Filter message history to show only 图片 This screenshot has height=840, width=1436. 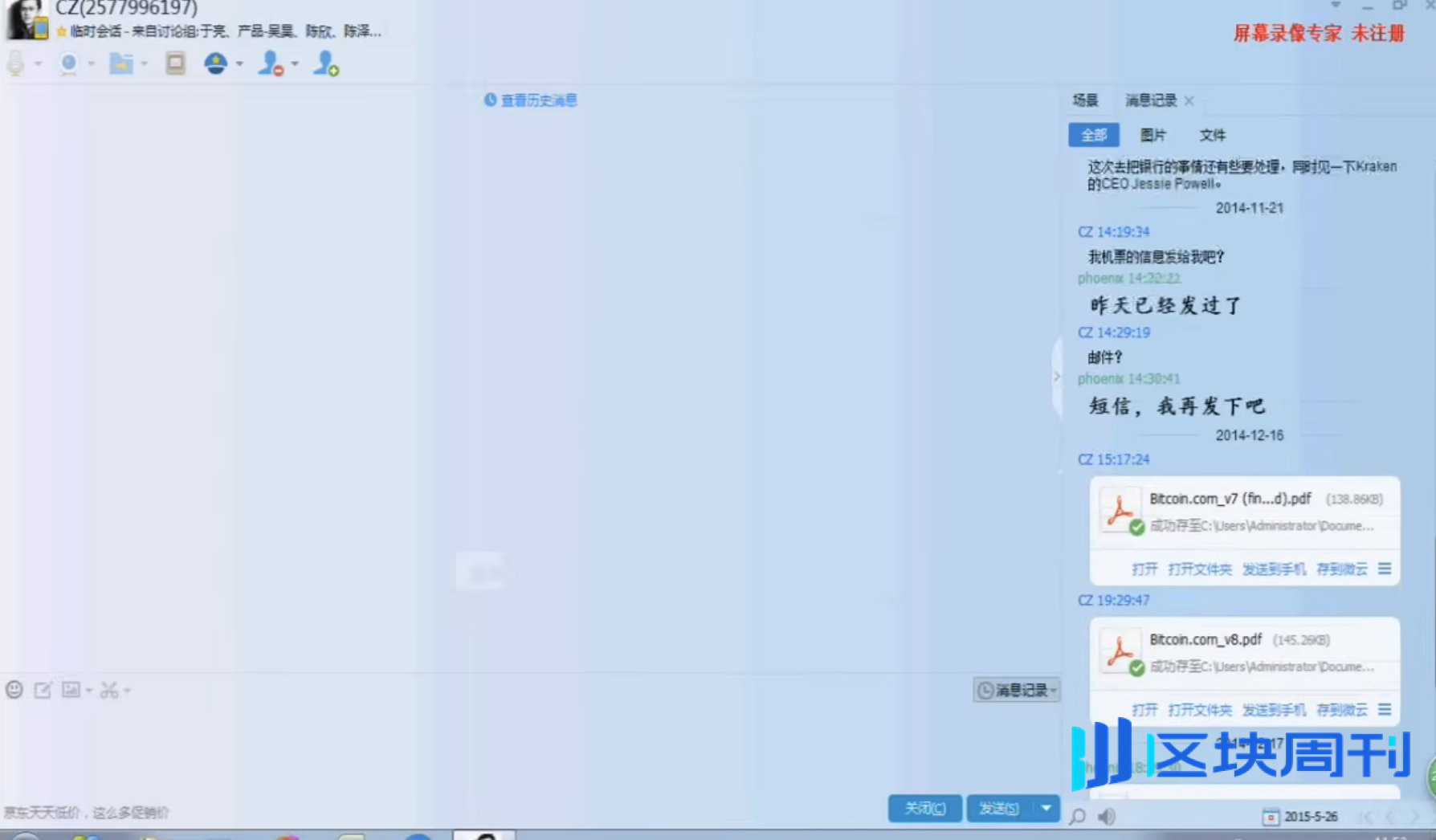click(x=1153, y=135)
